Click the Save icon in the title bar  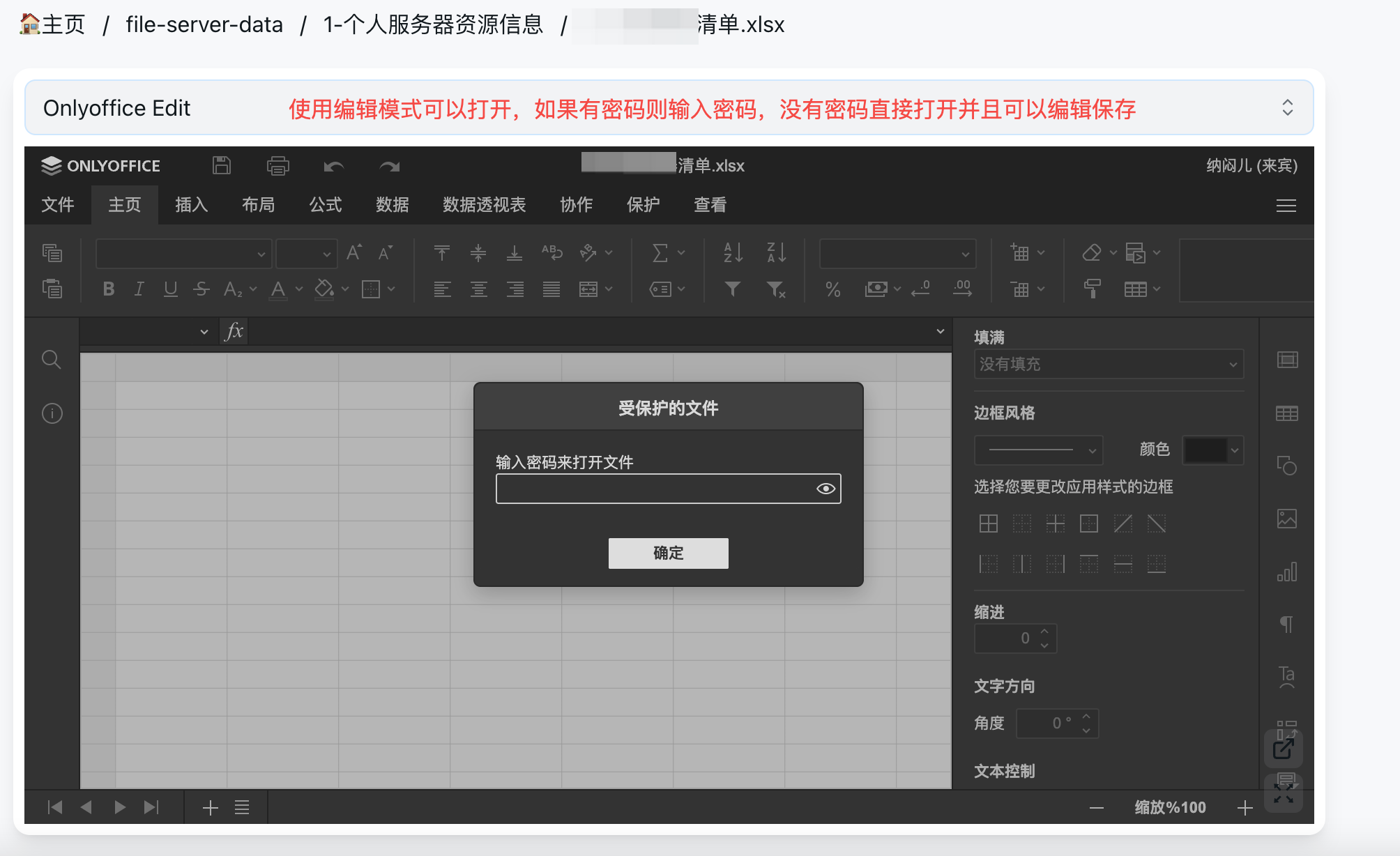coord(222,166)
